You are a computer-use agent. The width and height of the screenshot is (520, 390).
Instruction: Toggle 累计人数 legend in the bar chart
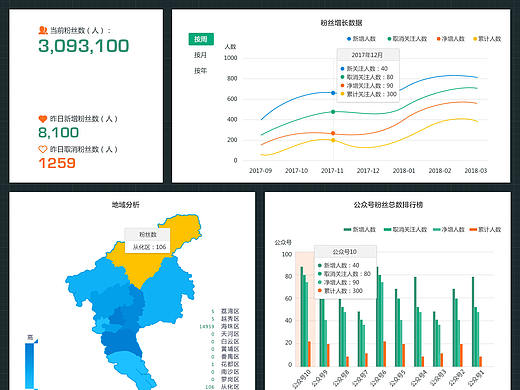pos(485,229)
